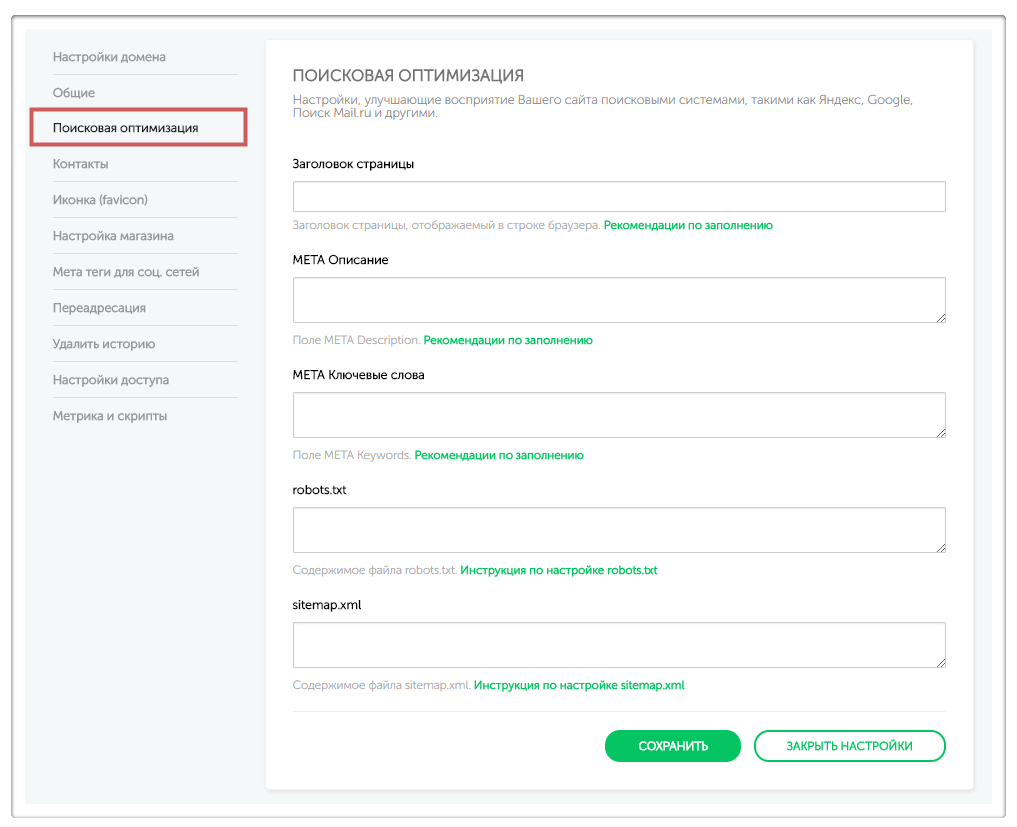Open Иконка (favicon) settings
The height and width of the screenshot is (827, 1017).
pyautogui.click(x=100, y=200)
